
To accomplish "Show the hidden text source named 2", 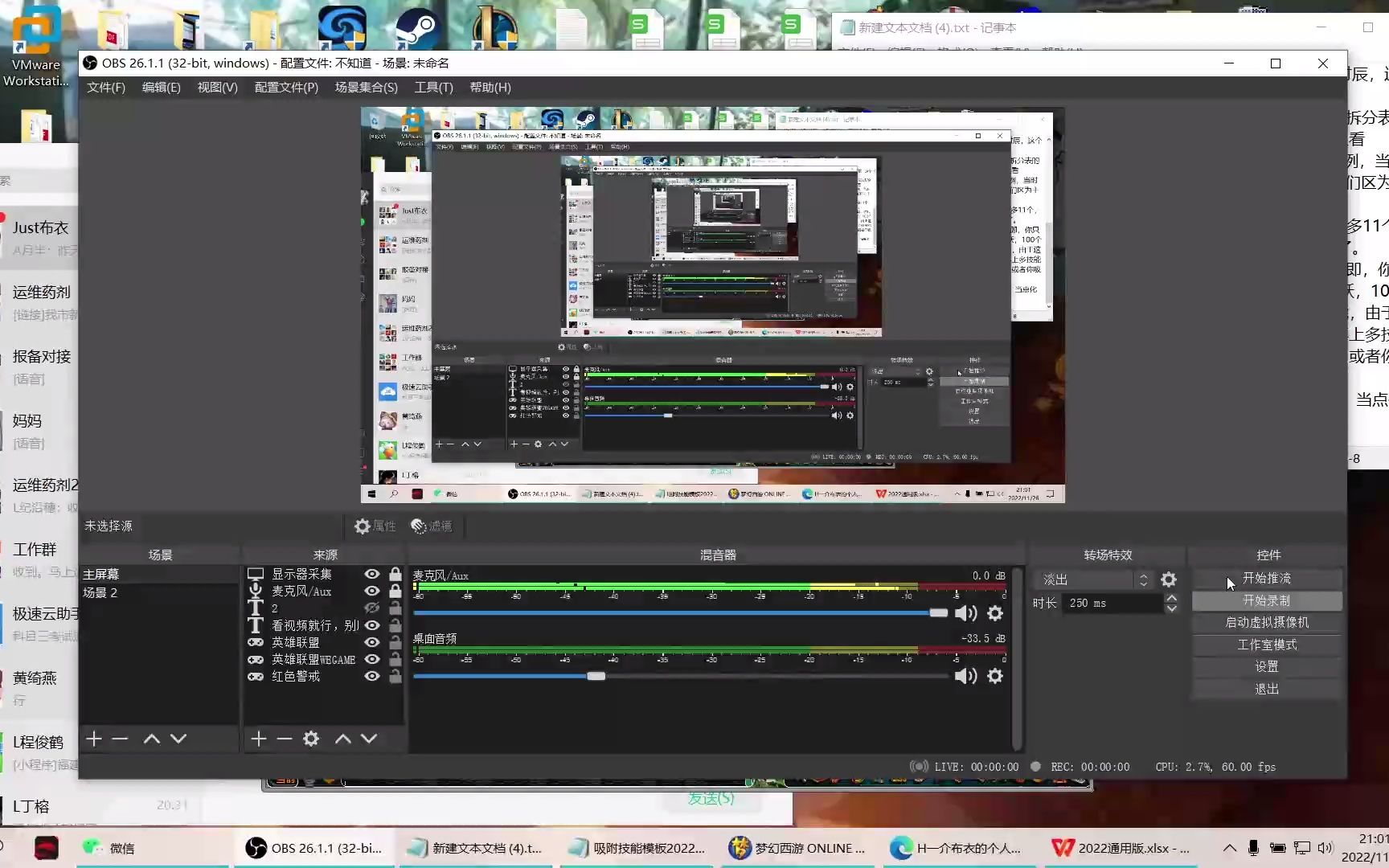I will pos(372,608).
